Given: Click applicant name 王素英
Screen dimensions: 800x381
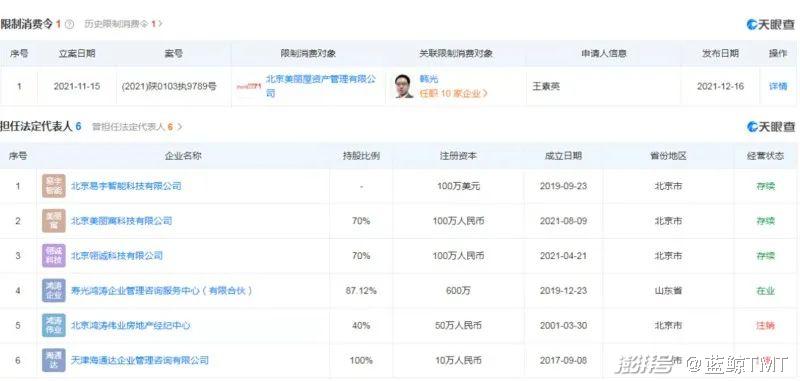Looking at the screenshot, I should coord(546,87).
